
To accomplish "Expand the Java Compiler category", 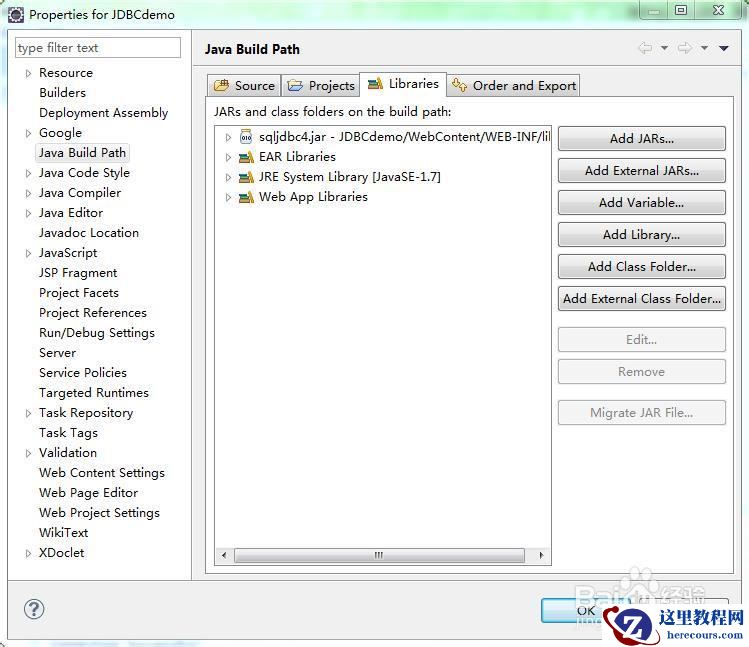I will (x=28, y=194).
